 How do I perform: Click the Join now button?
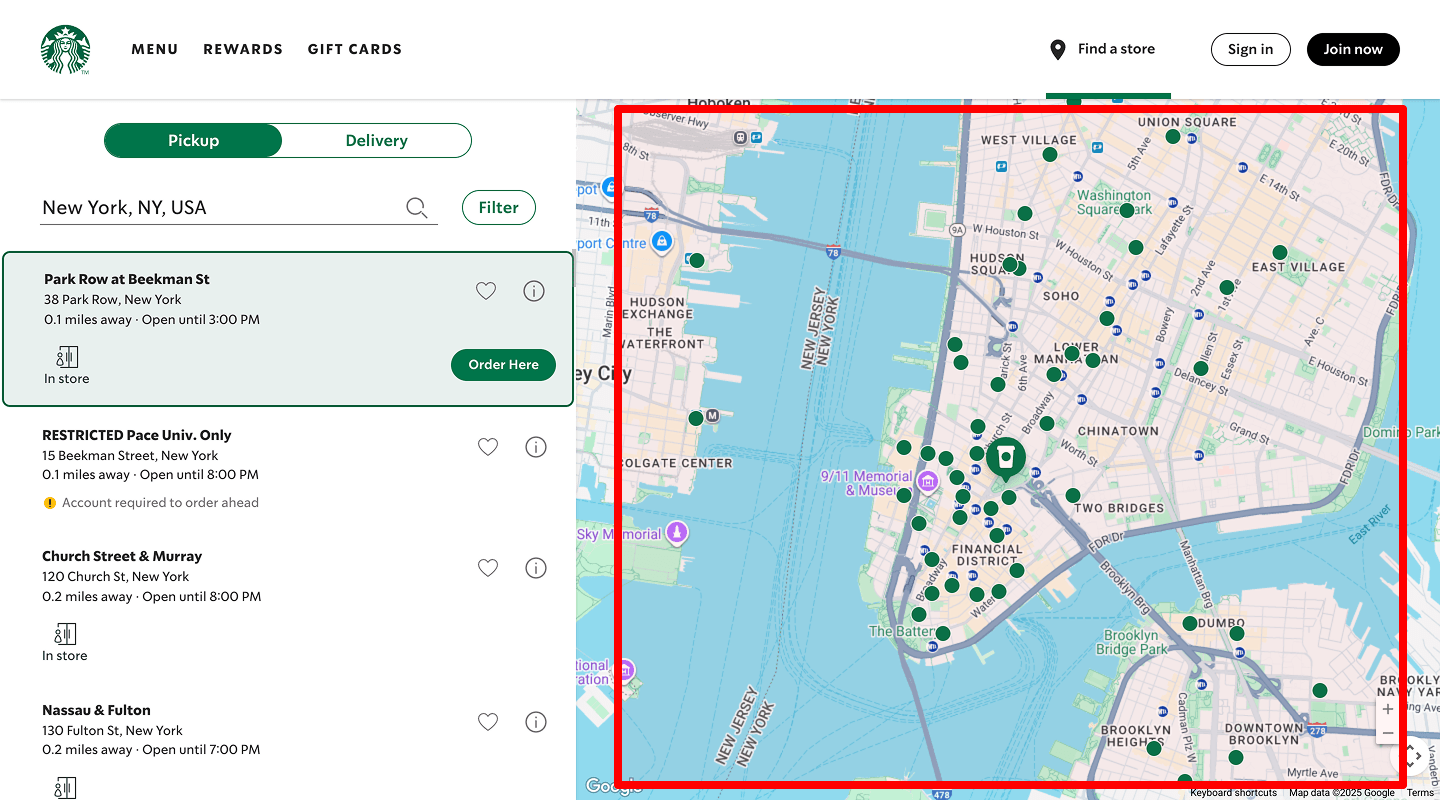click(1353, 48)
